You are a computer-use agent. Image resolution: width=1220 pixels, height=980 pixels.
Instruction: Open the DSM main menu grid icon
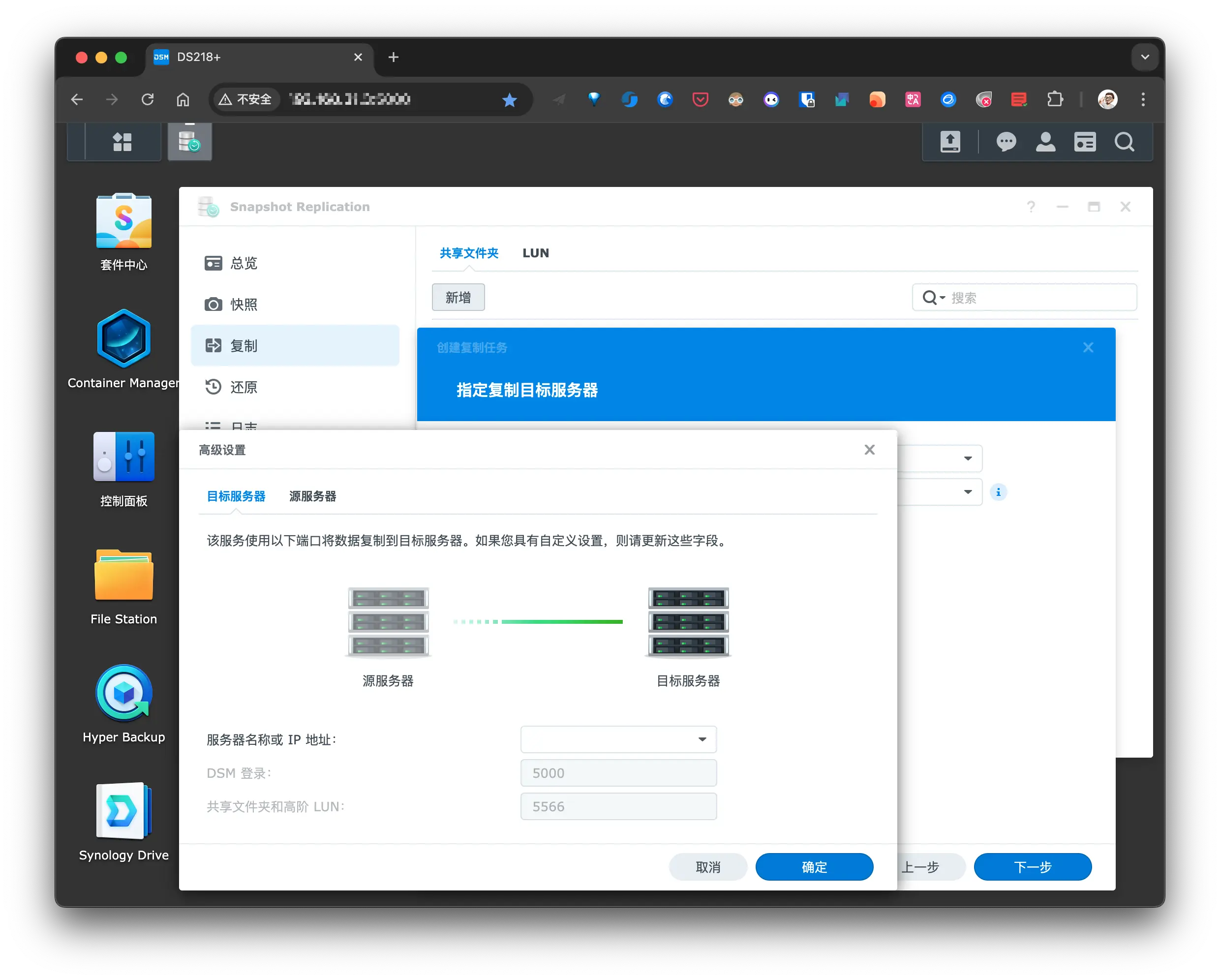click(122, 142)
